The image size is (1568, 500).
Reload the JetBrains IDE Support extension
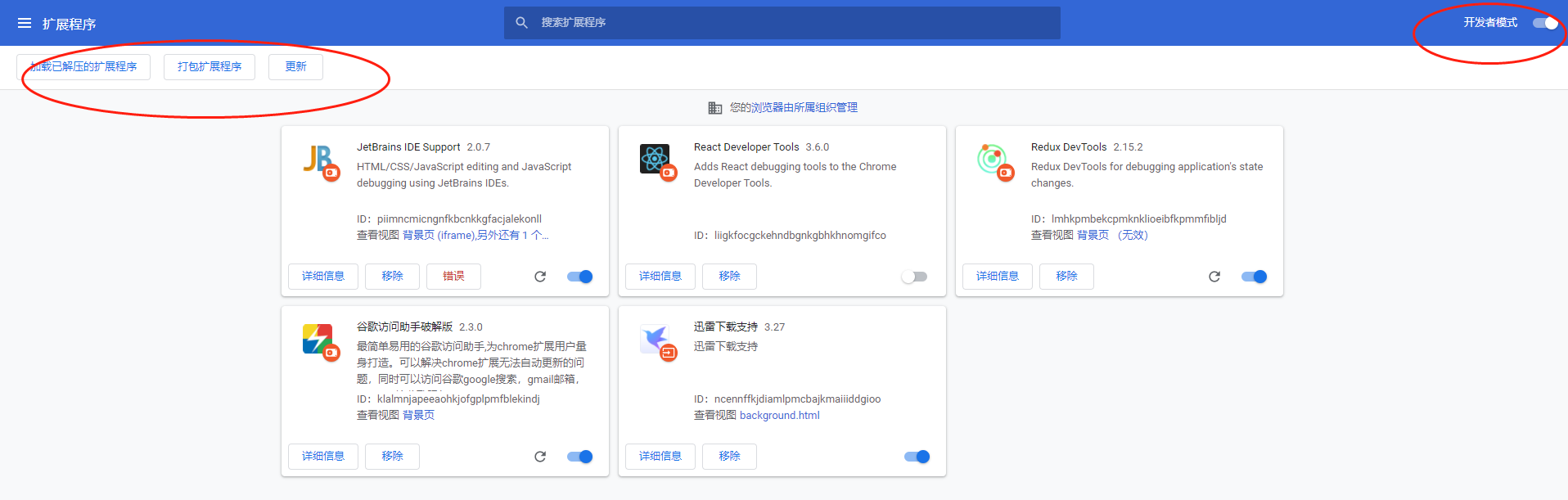click(x=540, y=277)
